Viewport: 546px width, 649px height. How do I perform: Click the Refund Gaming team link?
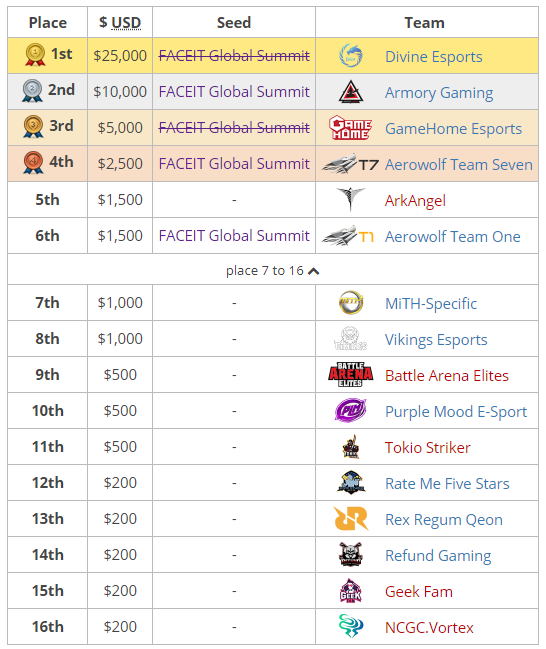438,555
